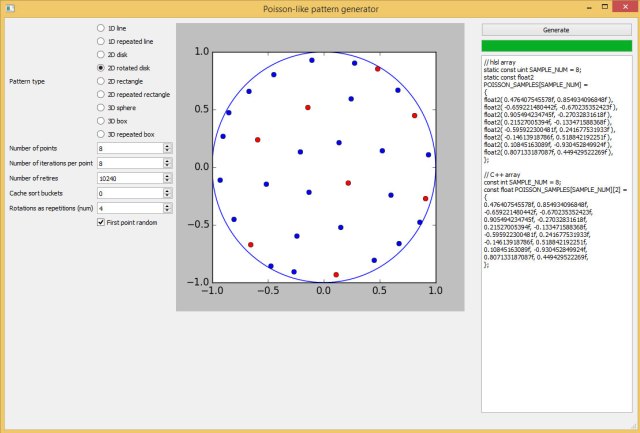
Task: Toggle the First point random checkbox
Action: point(101,222)
